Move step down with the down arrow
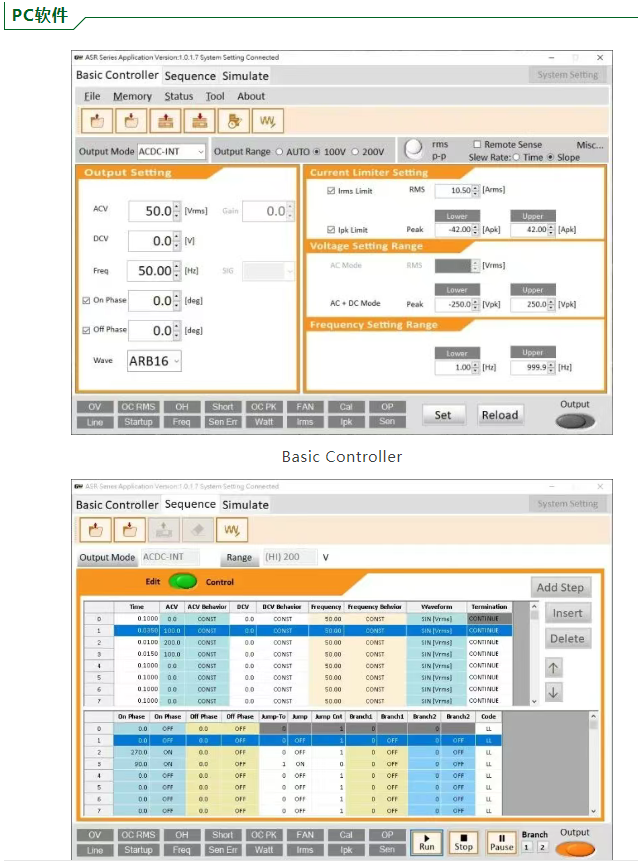This screenshot has height=865, width=638. (554, 692)
